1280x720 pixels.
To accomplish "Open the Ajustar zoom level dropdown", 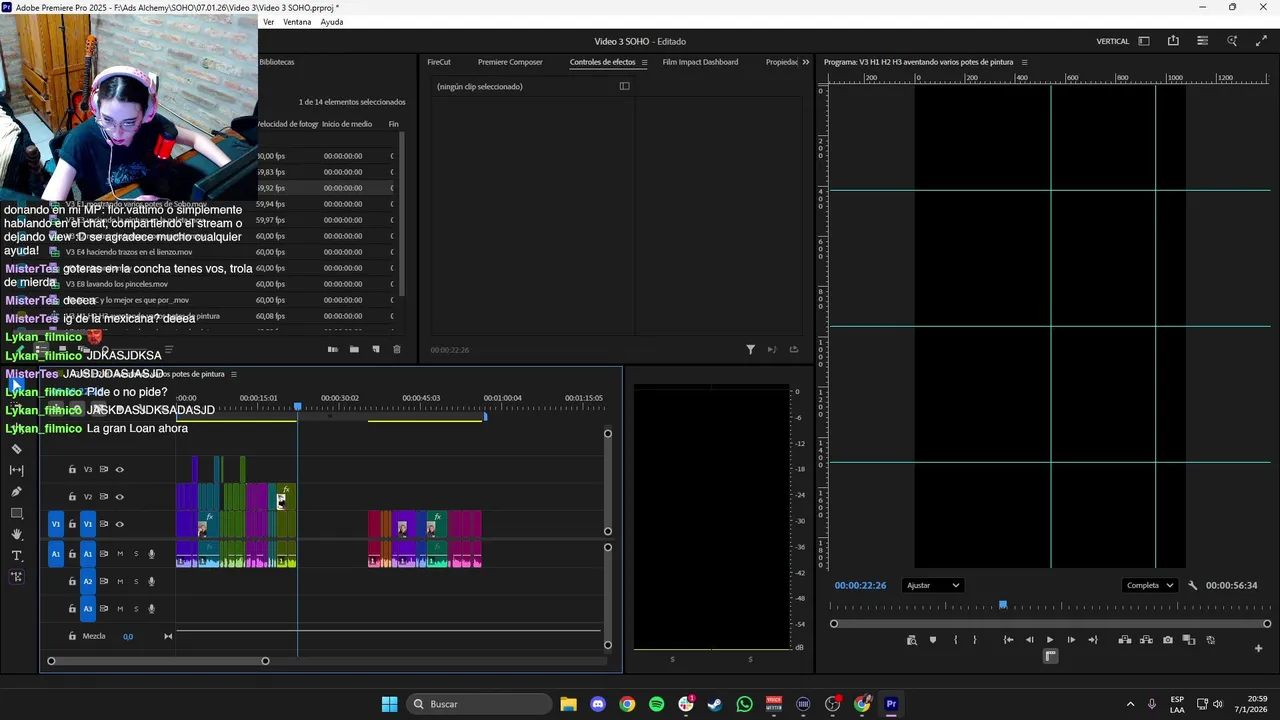I will (x=932, y=586).
